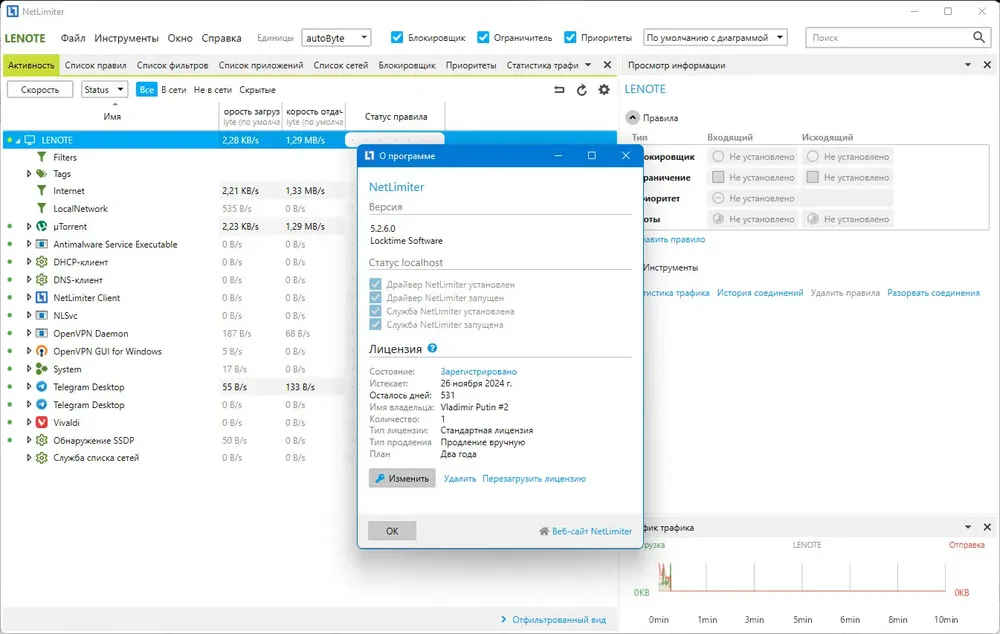Select the outgoing blocker radio button
Image resolution: width=1000 pixels, height=634 pixels.
tap(812, 156)
